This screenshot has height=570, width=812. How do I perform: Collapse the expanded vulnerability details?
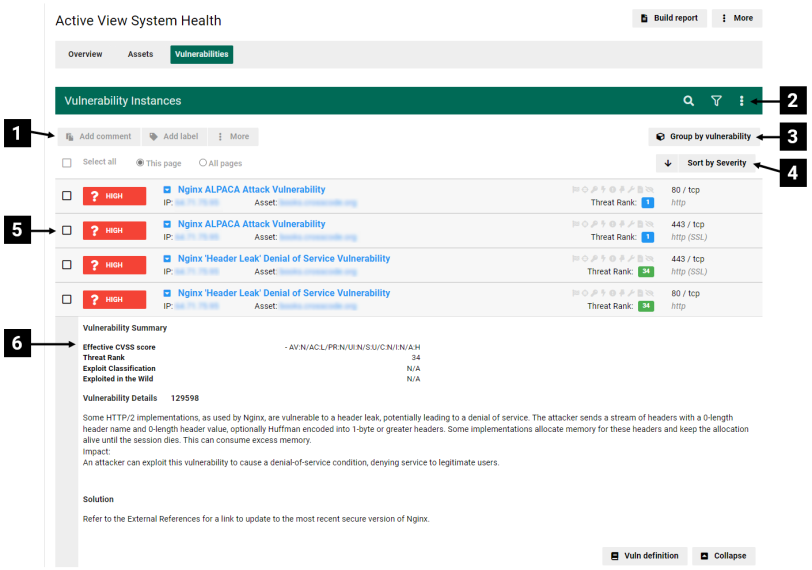pos(722,556)
